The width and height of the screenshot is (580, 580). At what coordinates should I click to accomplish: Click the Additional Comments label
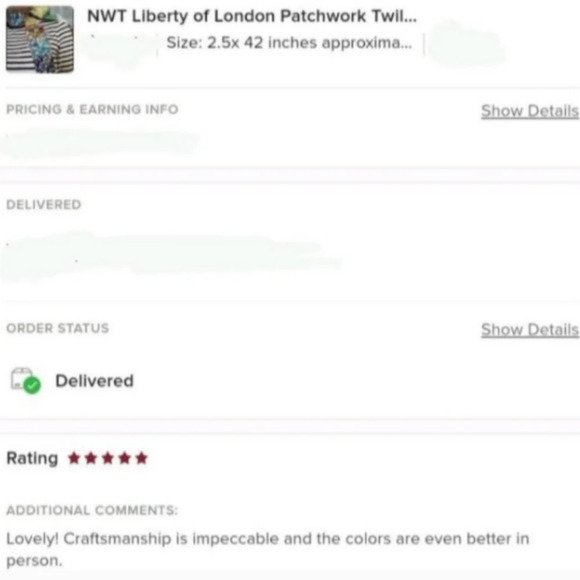tap(92, 510)
